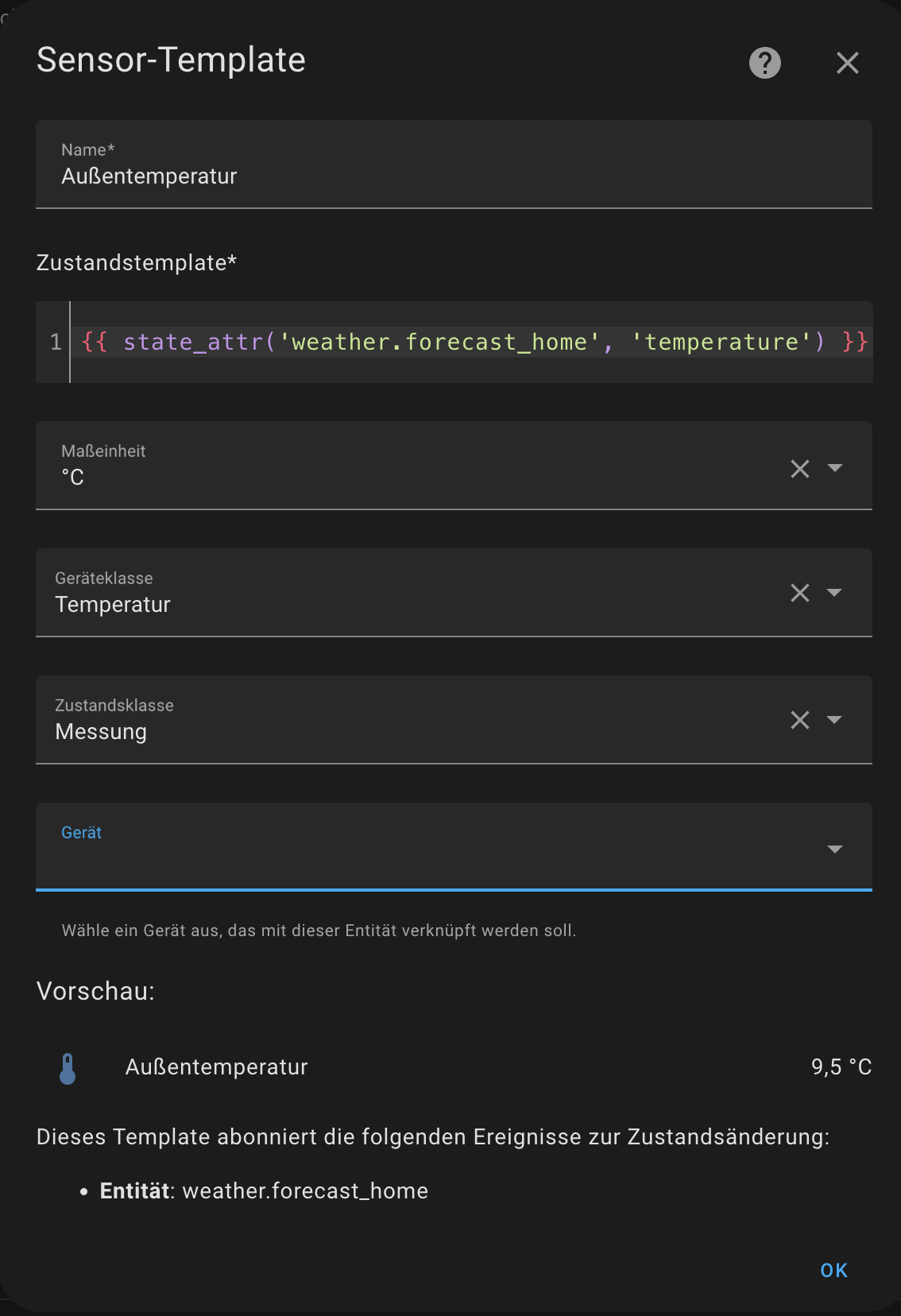Clear the Maßeinheit °C value
This screenshot has height=1316, width=901.
[x=800, y=469]
